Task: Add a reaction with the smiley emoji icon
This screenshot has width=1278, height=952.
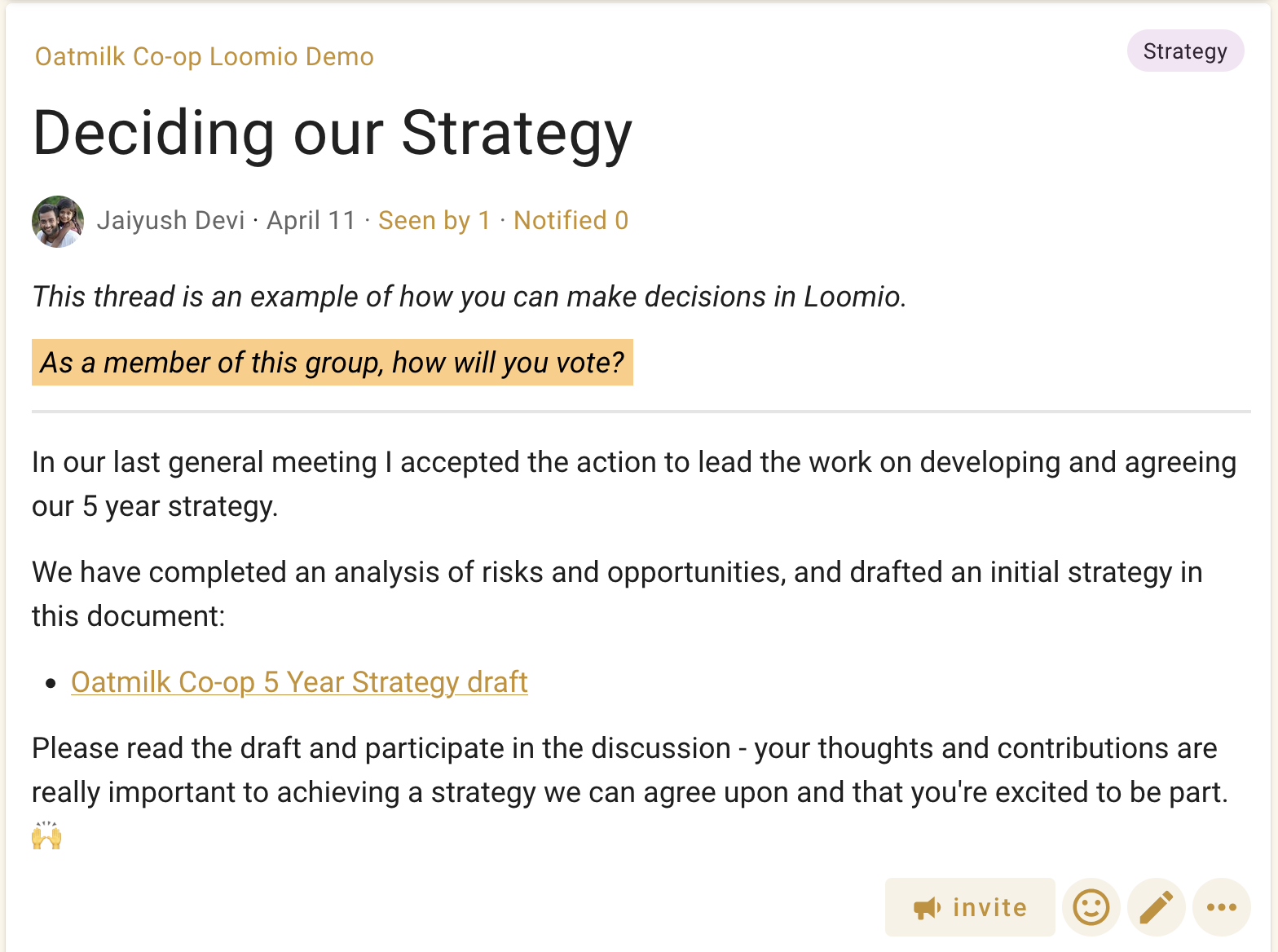Action: click(1091, 907)
